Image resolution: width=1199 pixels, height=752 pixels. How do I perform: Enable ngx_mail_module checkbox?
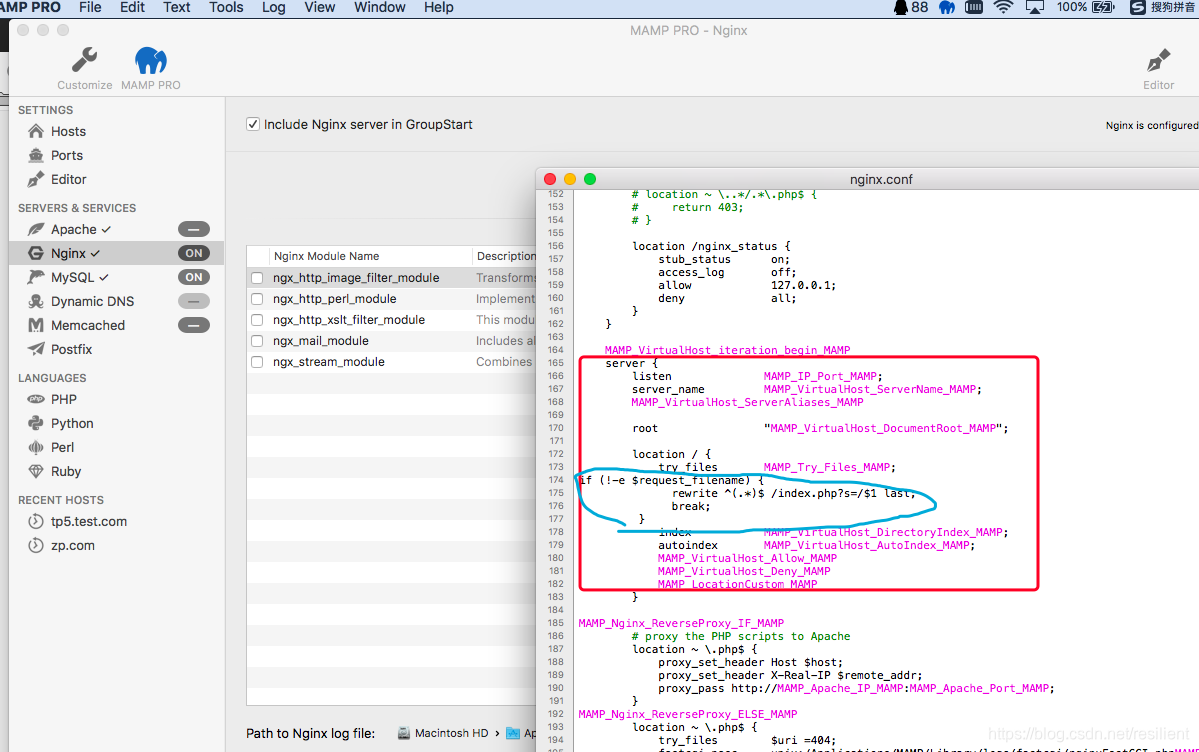coord(258,341)
